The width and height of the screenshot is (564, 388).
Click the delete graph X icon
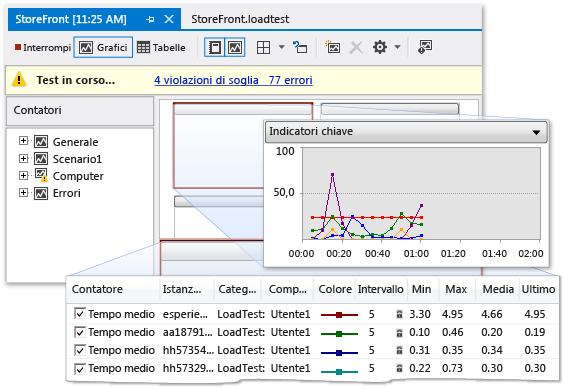pos(356,47)
